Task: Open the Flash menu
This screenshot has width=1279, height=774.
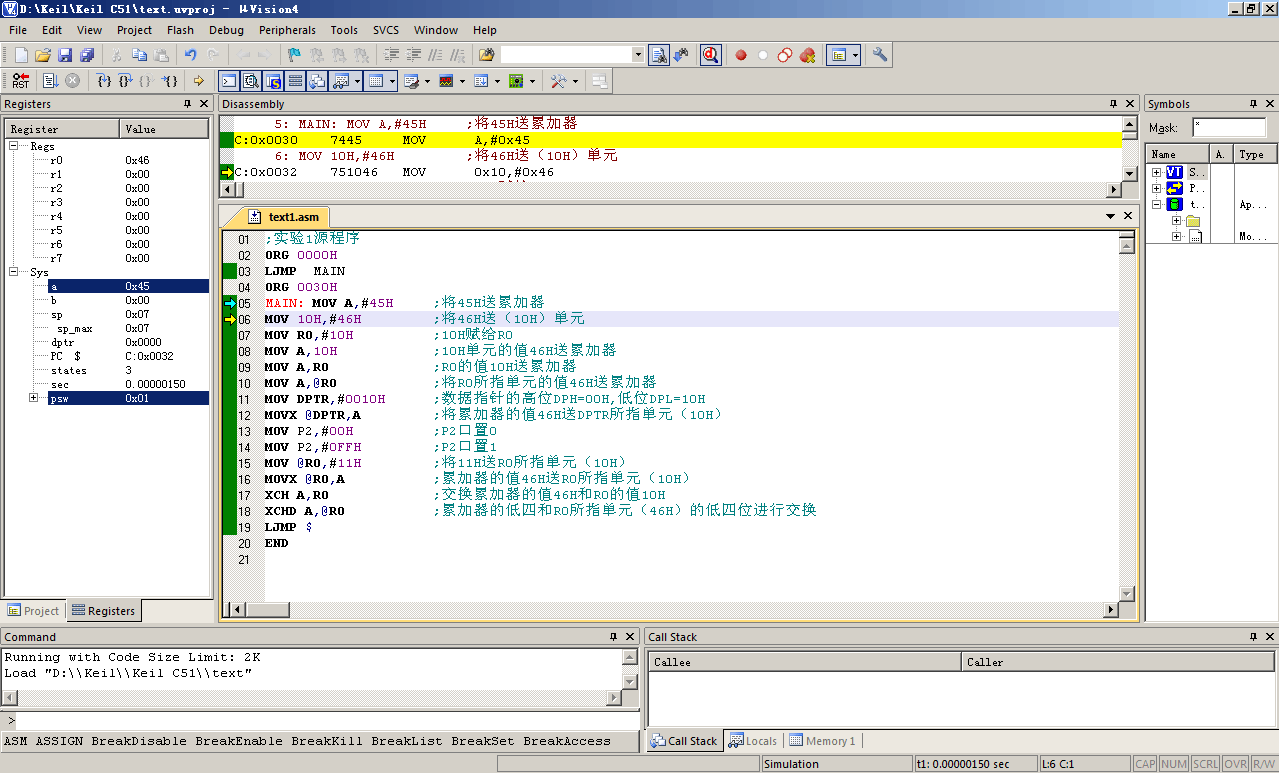Action: pos(181,30)
